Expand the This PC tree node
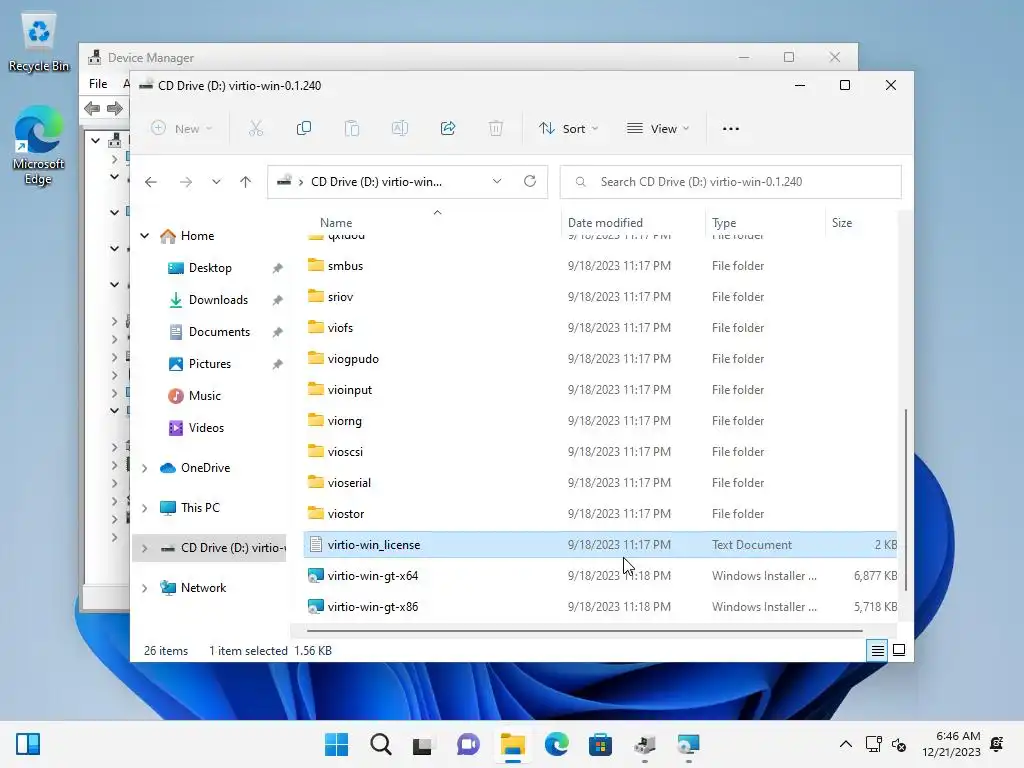Viewport: 1024px width, 768px height. point(144,508)
